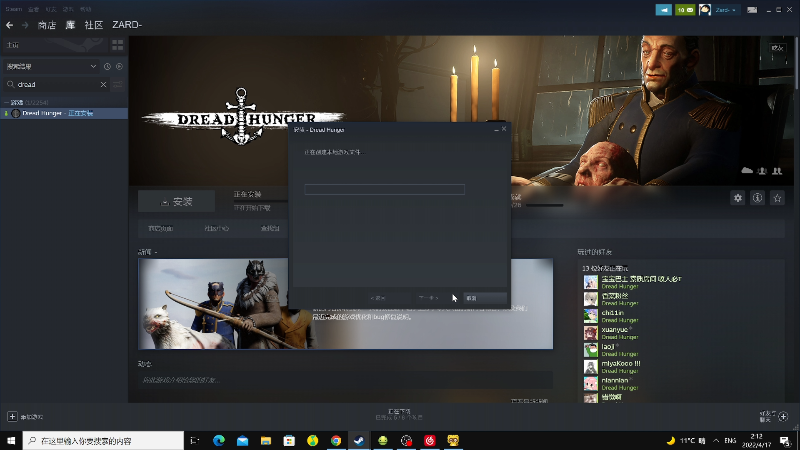800x450 pixels.
Task: Open Google Chrome on taskbar
Action: coord(336,440)
